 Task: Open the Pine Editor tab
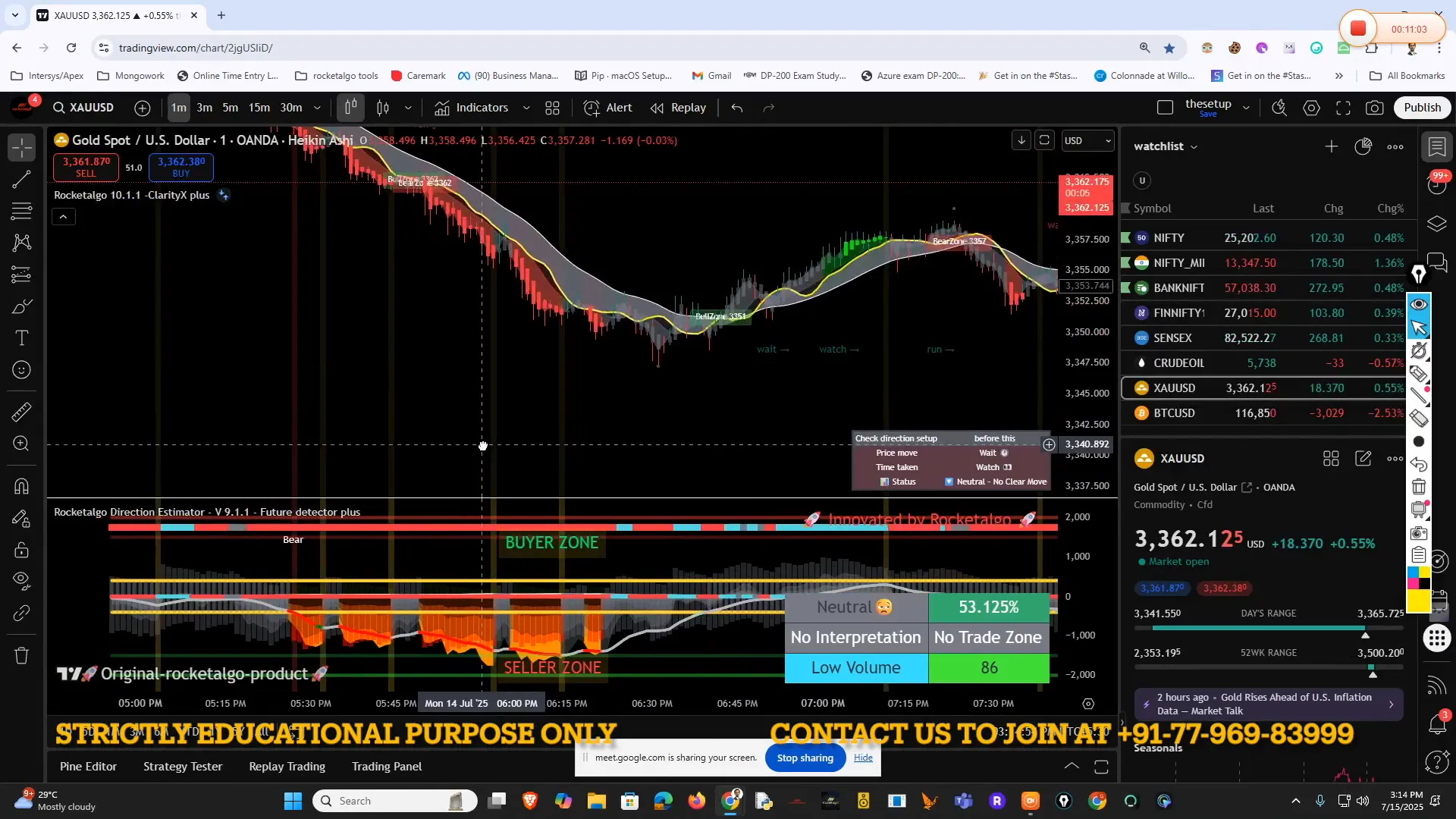pyautogui.click(x=88, y=767)
